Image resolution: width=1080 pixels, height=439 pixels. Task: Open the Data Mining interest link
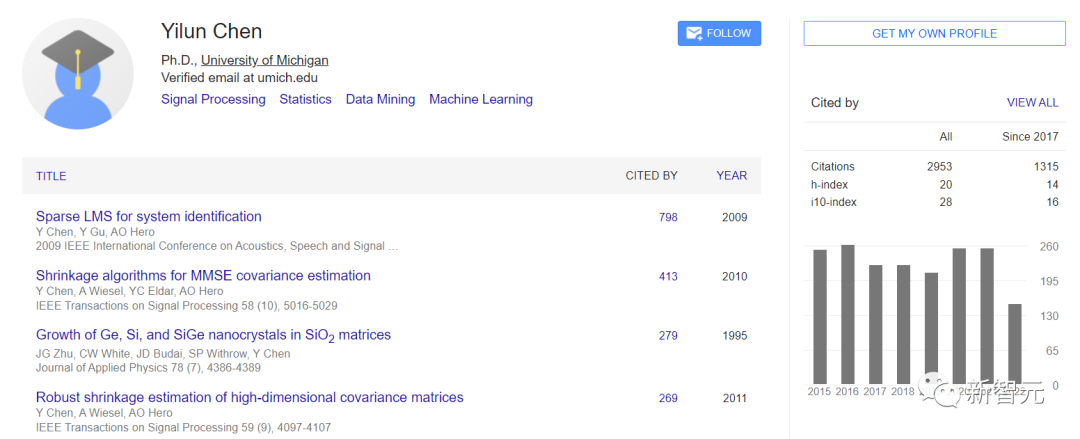tap(380, 99)
